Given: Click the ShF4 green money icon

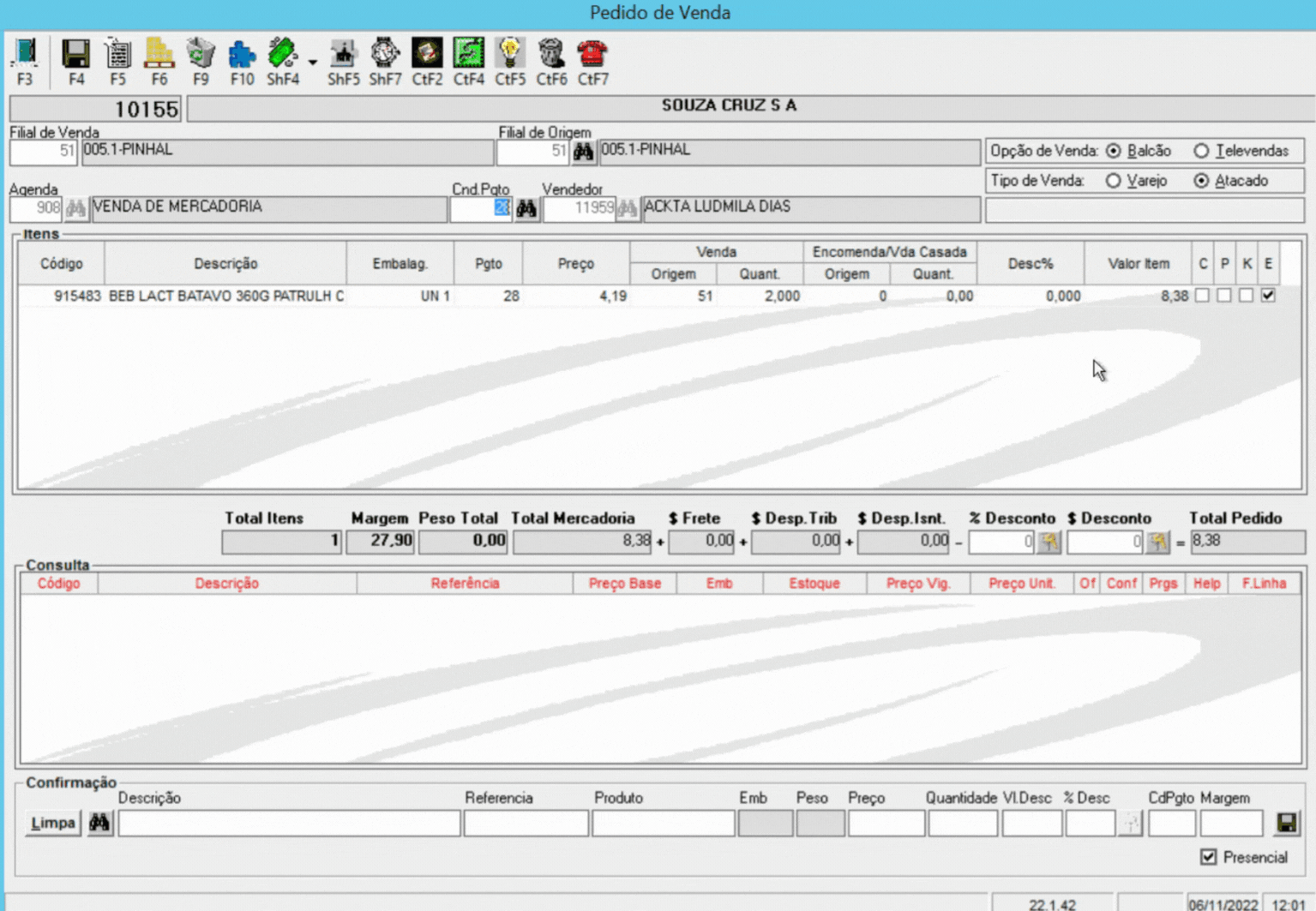Looking at the screenshot, I should pyautogui.click(x=283, y=54).
